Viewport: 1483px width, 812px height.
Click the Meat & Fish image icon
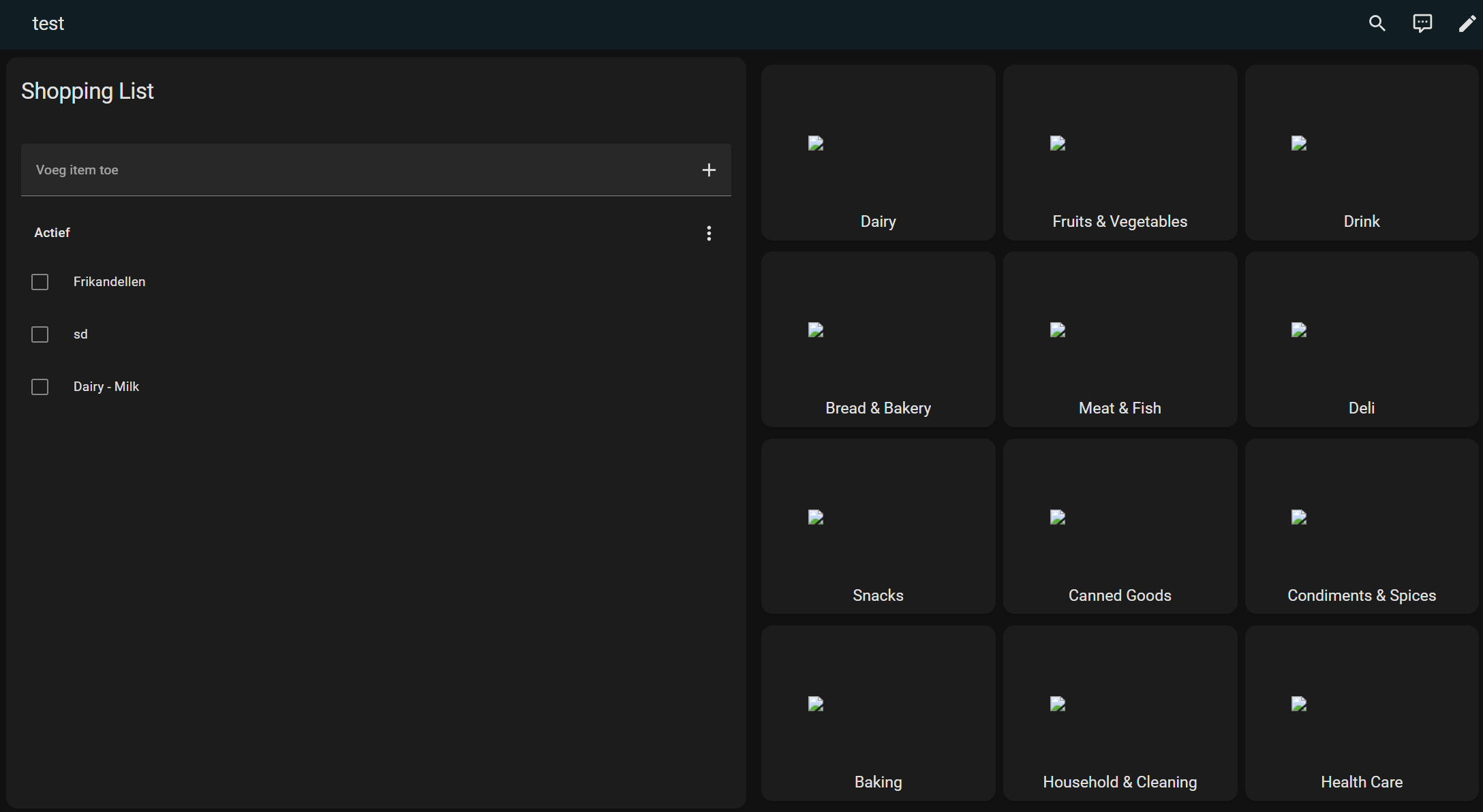coord(1058,330)
